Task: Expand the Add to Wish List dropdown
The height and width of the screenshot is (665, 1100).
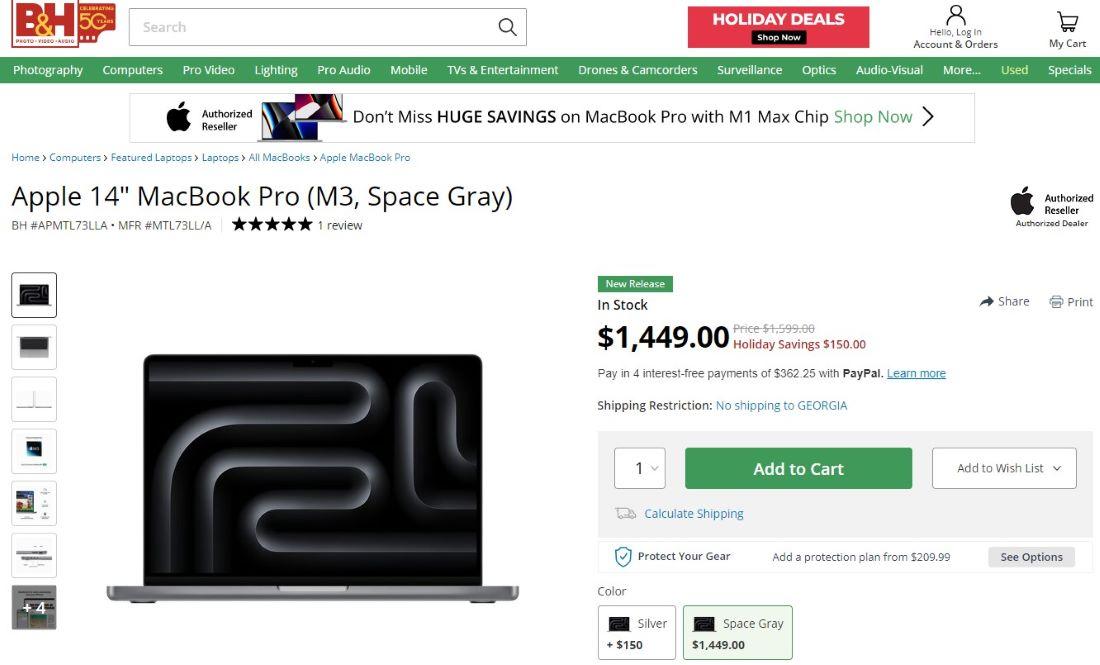Action: 1004,468
